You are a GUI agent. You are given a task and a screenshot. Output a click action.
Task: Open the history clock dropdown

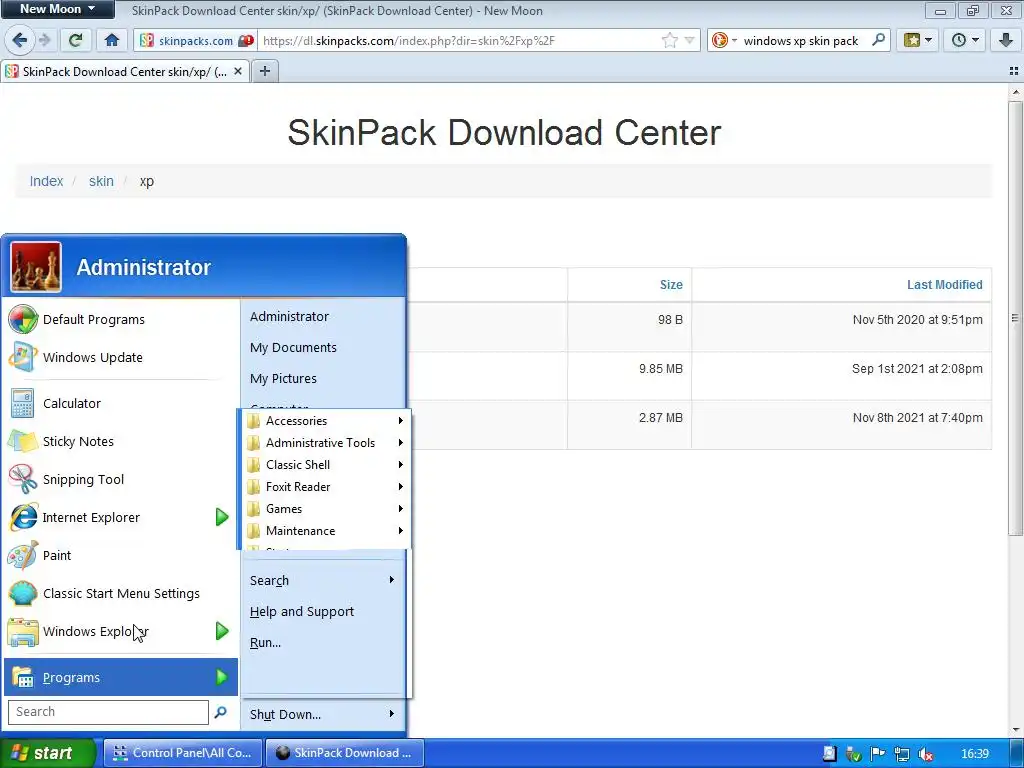click(965, 40)
